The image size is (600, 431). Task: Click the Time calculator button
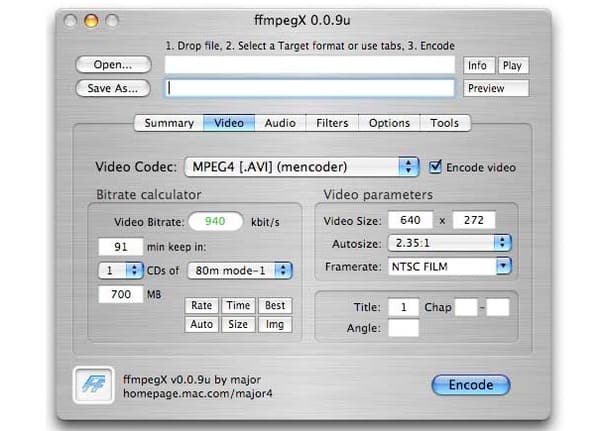pos(238,305)
